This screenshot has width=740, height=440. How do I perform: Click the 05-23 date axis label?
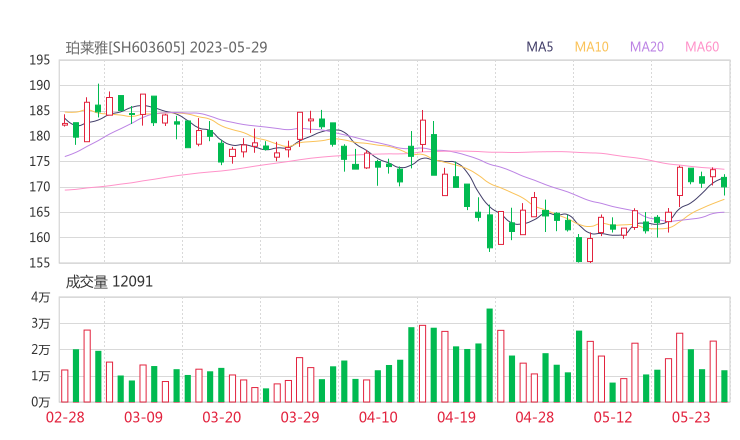(691, 417)
